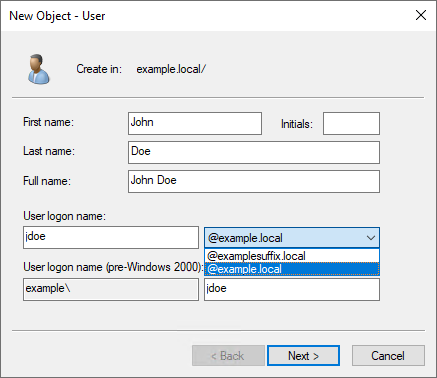Image resolution: width=437 pixels, height=378 pixels.
Task: Close the New Object - User dialog
Action: point(421,15)
